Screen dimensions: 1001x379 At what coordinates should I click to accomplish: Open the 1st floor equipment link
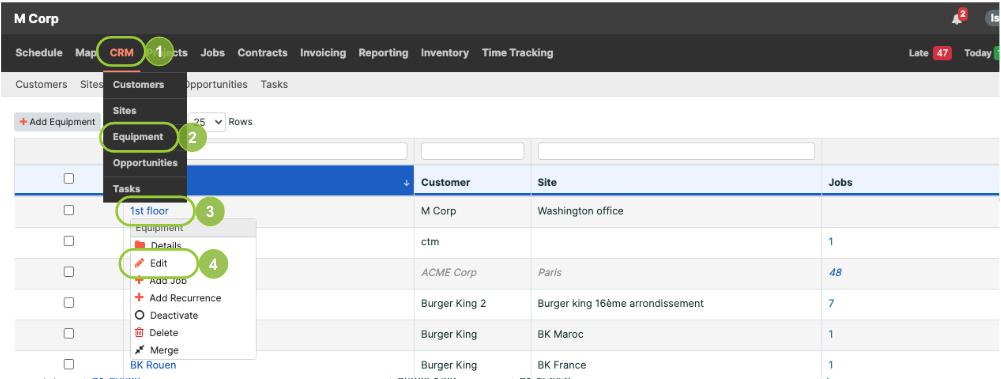tap(149, 211)
